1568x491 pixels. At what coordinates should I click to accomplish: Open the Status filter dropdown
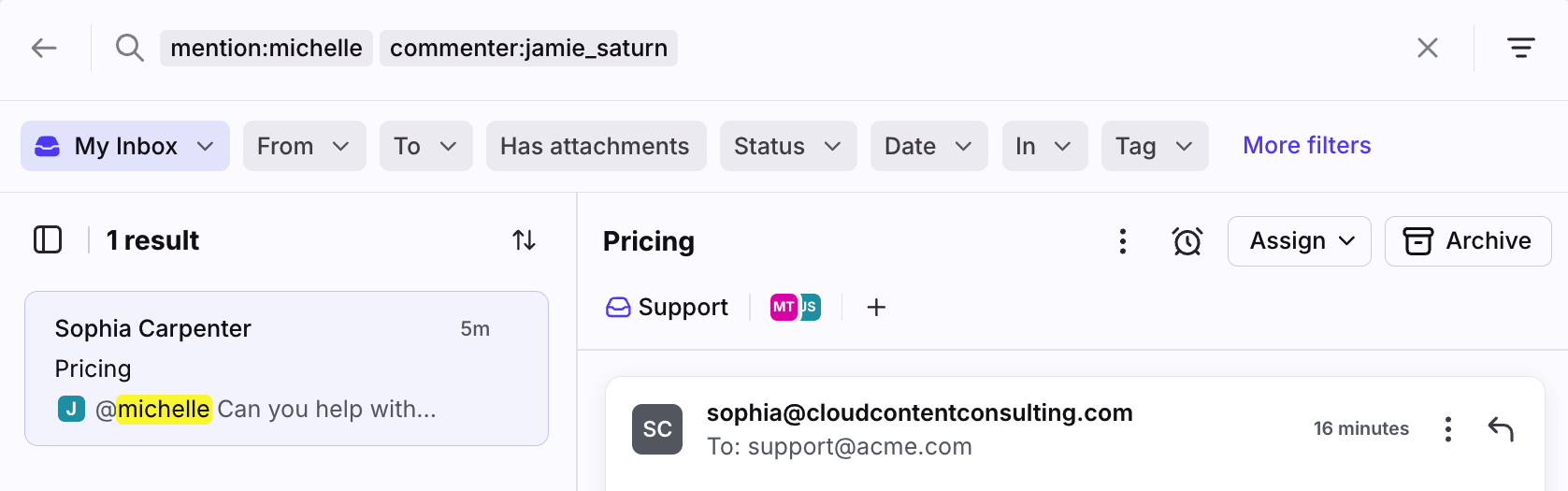coord(787,146)
